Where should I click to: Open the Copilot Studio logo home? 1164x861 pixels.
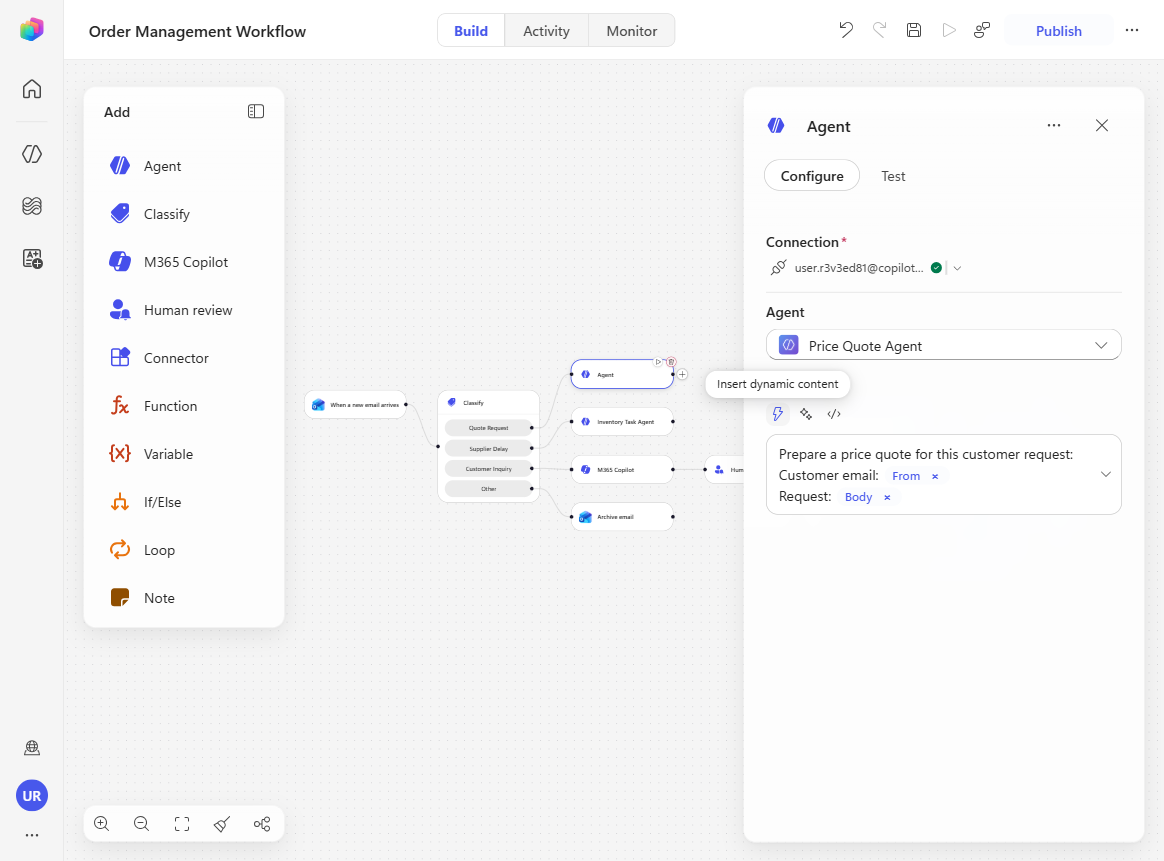click(31, 30)
